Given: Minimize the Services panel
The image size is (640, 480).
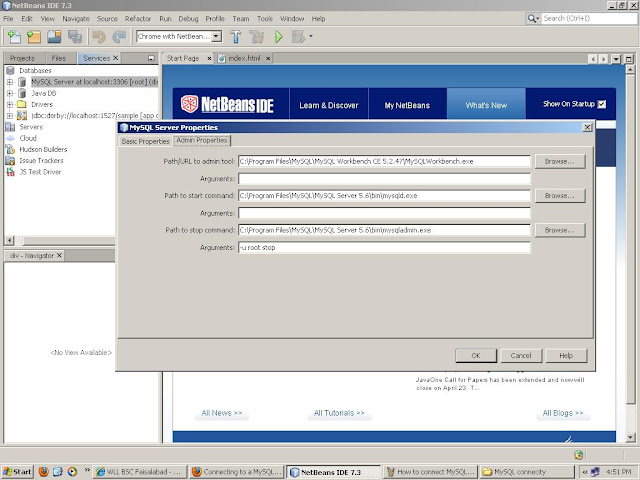Looking at the screenshot, I should pos(151,58).
